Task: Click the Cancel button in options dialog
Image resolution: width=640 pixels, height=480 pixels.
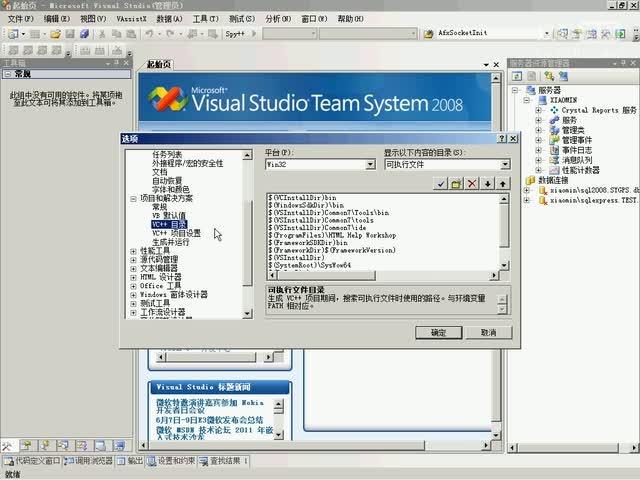Action: pos(489,333)
